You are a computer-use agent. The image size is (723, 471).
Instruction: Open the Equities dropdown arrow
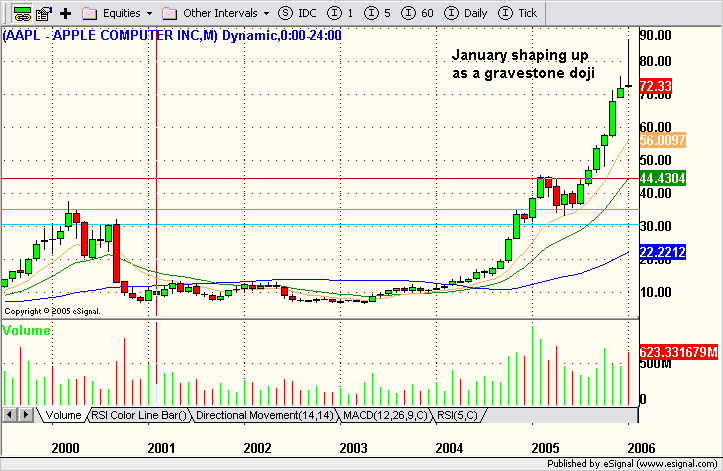149,14
